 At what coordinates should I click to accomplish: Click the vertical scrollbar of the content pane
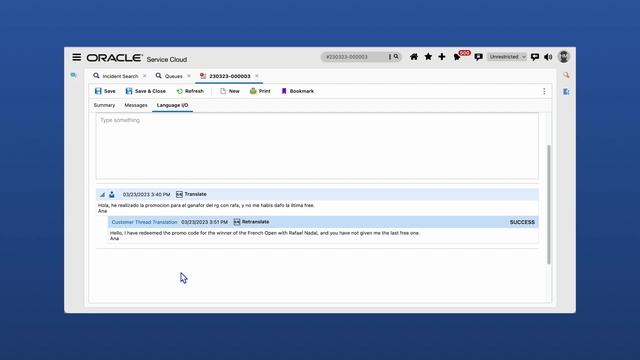click(x=549, y=204)
